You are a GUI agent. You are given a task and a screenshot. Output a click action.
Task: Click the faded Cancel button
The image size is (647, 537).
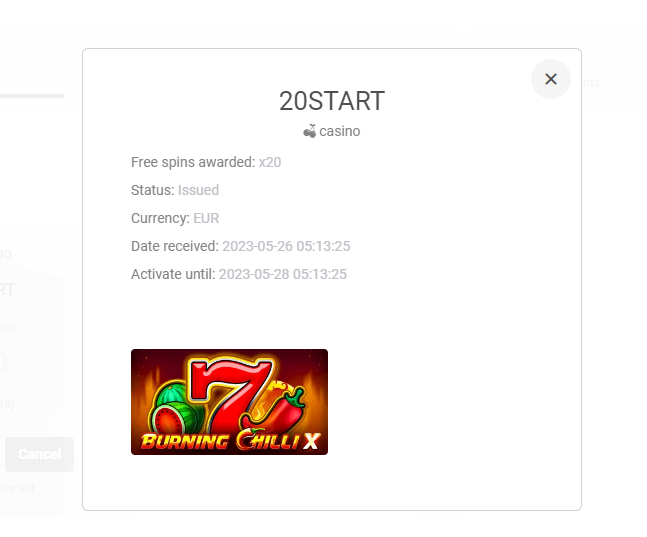coord(40,454)
